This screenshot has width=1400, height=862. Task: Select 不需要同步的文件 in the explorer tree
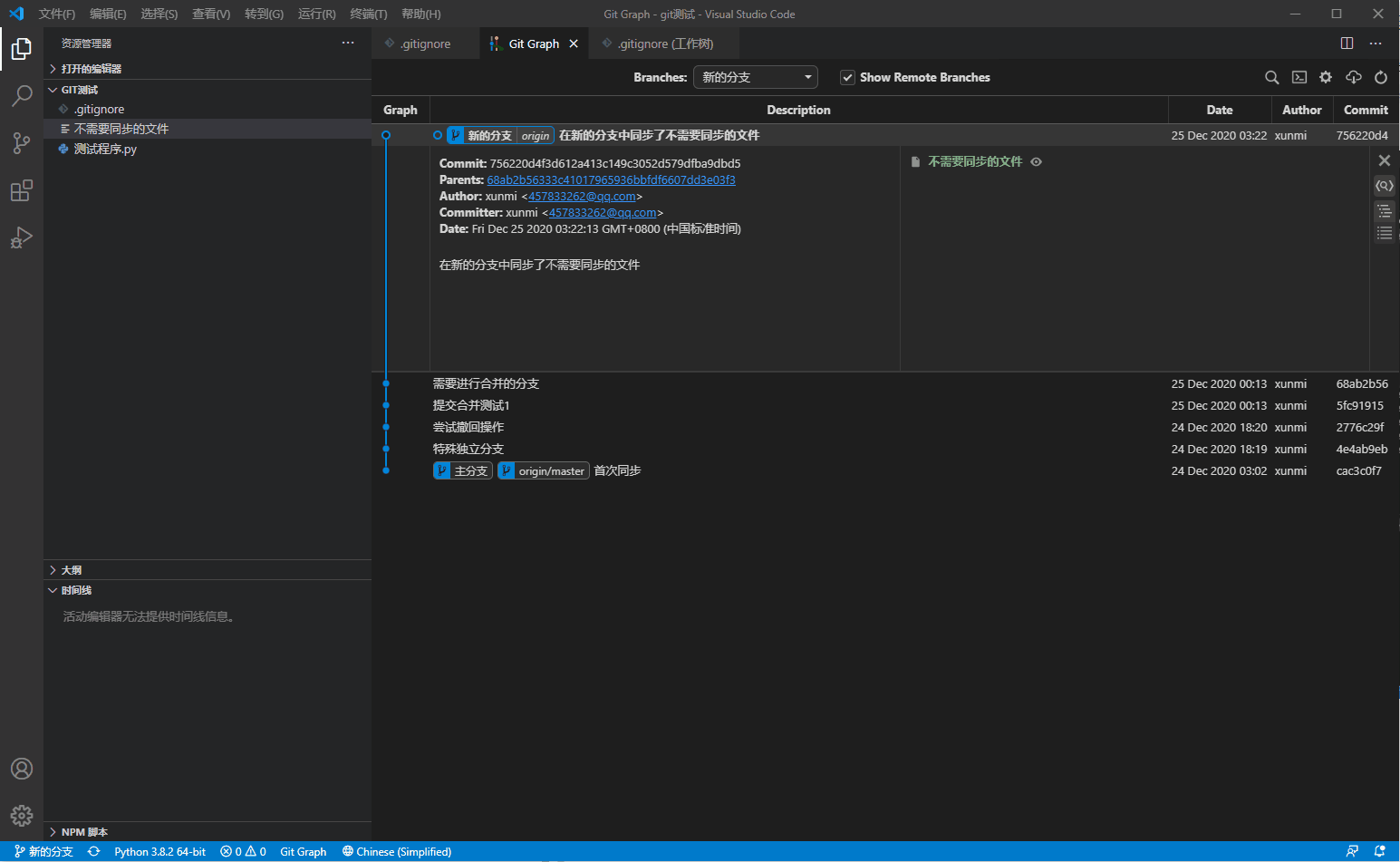[208, 129]
